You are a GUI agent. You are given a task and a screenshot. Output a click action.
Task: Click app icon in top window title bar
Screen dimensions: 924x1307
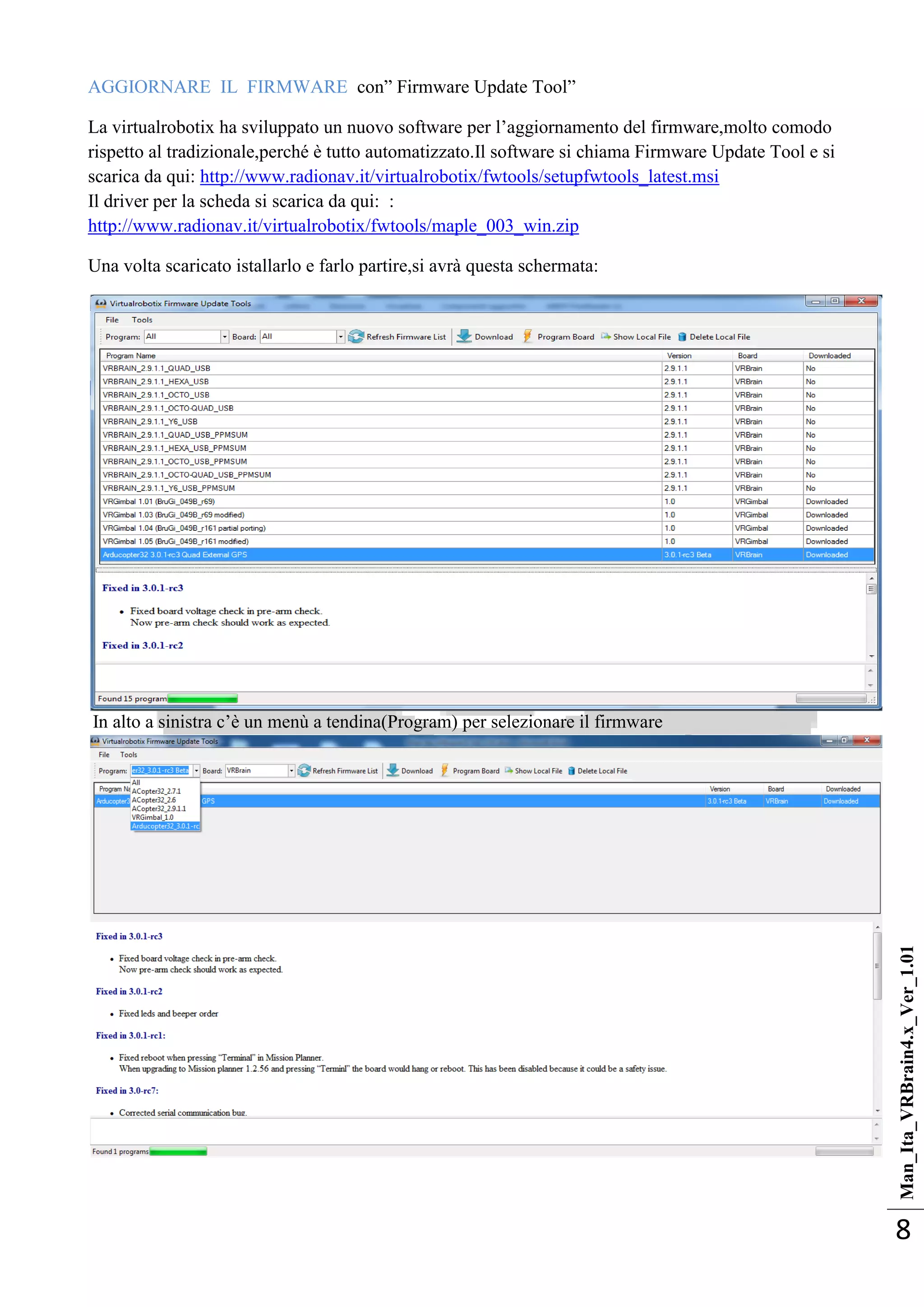[x=101, y=303]
